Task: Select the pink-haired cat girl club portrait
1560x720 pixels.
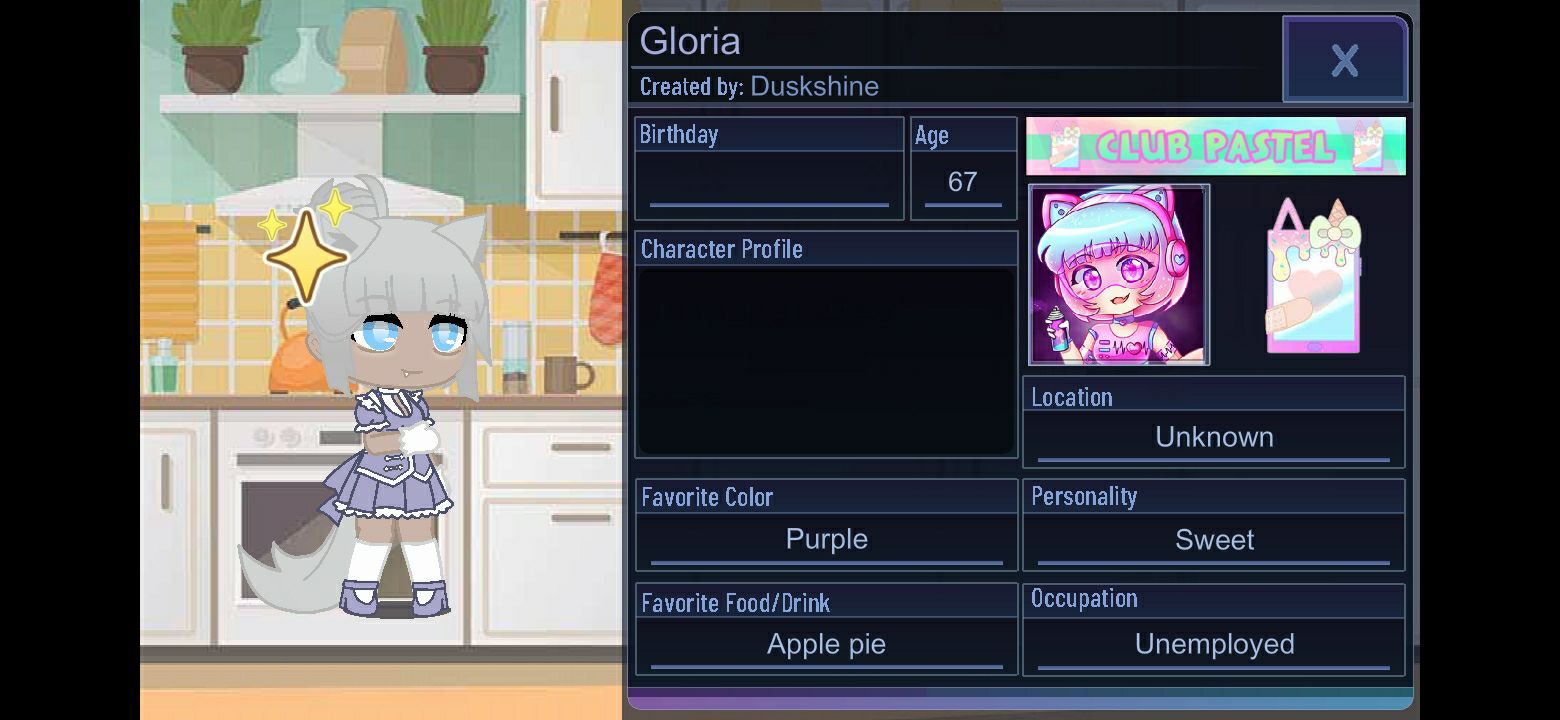Action: [x=1119, y=275]
